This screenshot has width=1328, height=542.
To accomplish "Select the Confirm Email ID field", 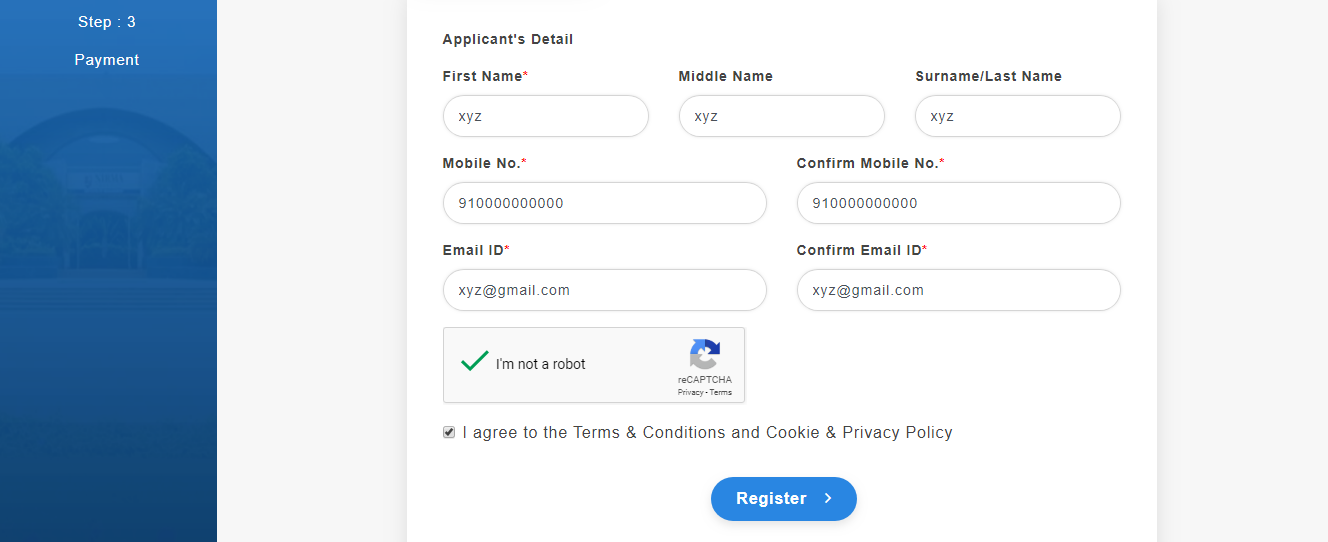I will click(958, 290).
